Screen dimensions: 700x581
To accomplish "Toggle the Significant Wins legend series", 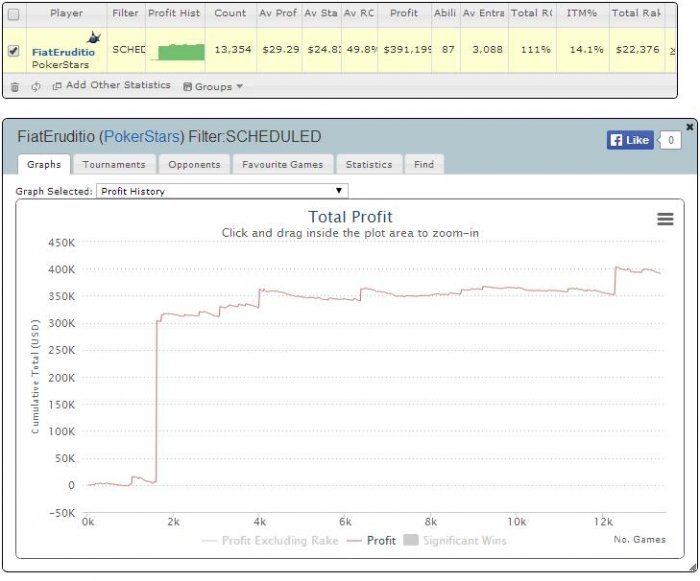I will coord(455,541).
